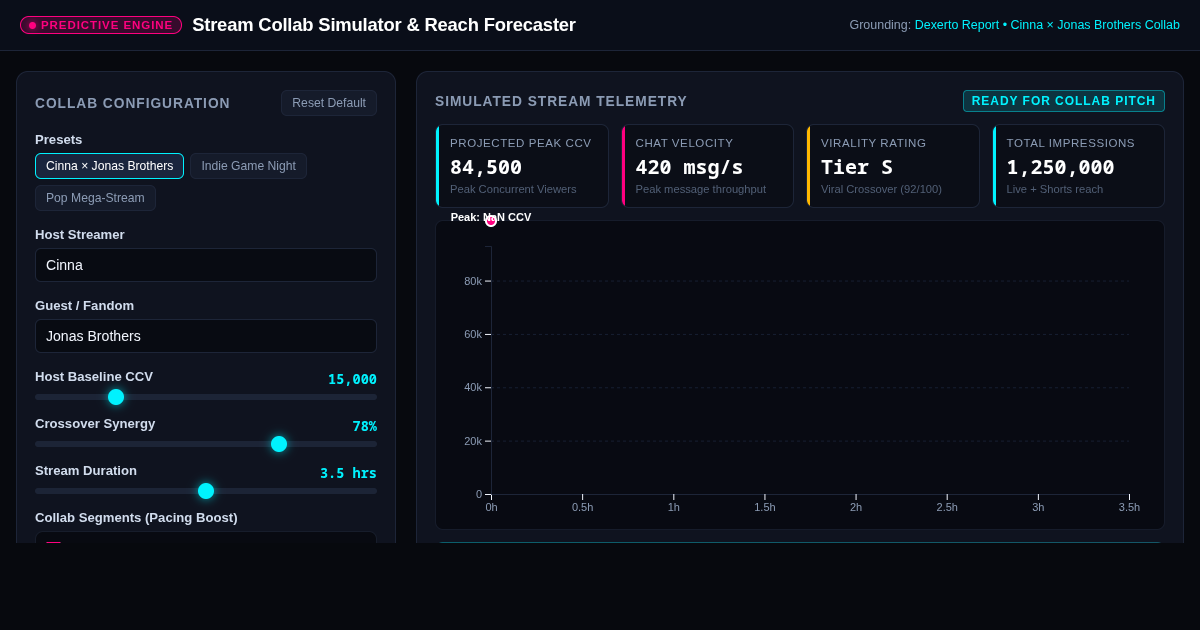Viewport: 1200px width, 630px height.
Task: Apply the Pop Mega-Stream preset
Action: click(95, 198)
